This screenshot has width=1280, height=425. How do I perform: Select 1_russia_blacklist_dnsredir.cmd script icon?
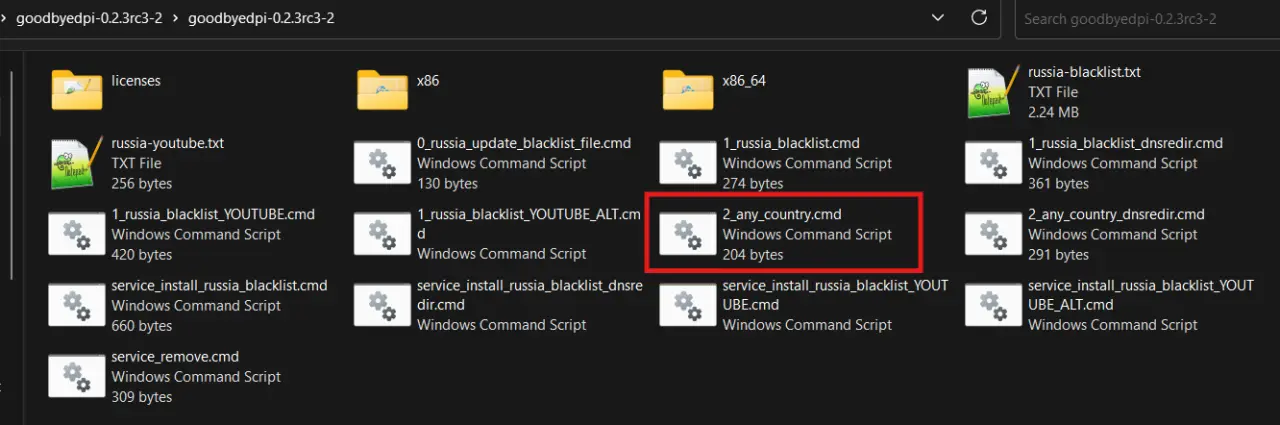click(993, 163)
